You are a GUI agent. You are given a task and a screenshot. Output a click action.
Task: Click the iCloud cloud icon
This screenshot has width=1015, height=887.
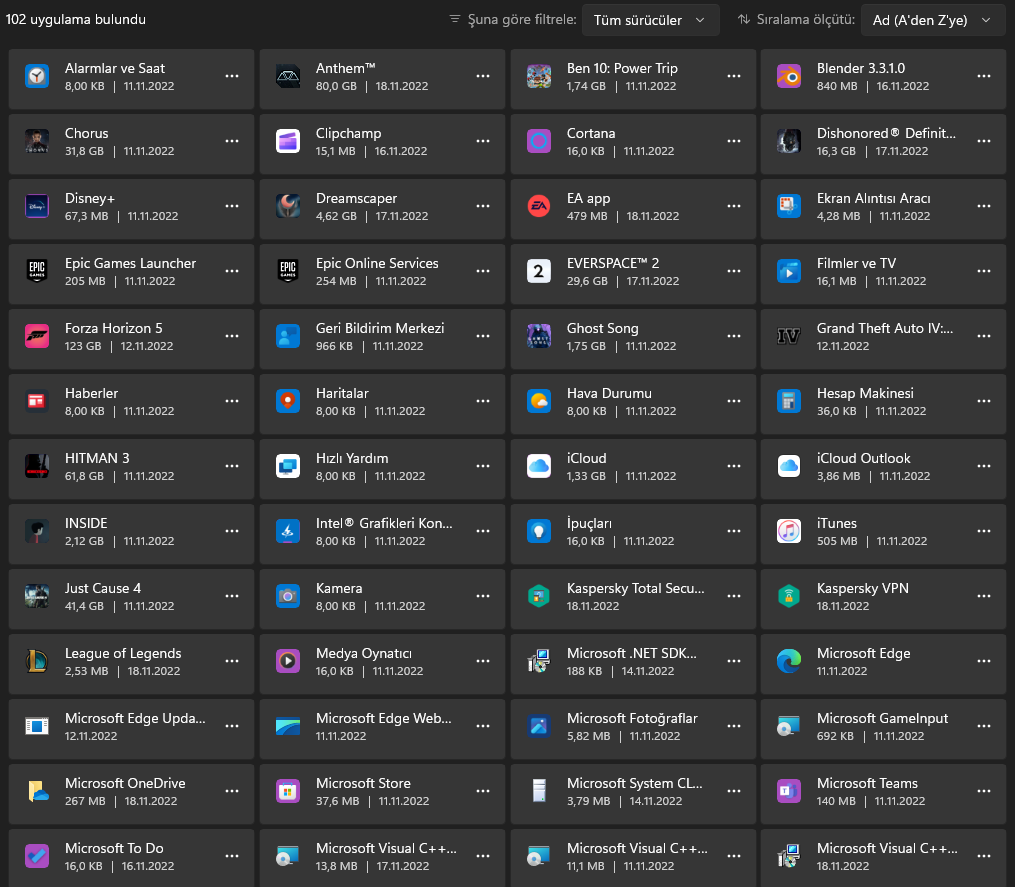[539, 466]
